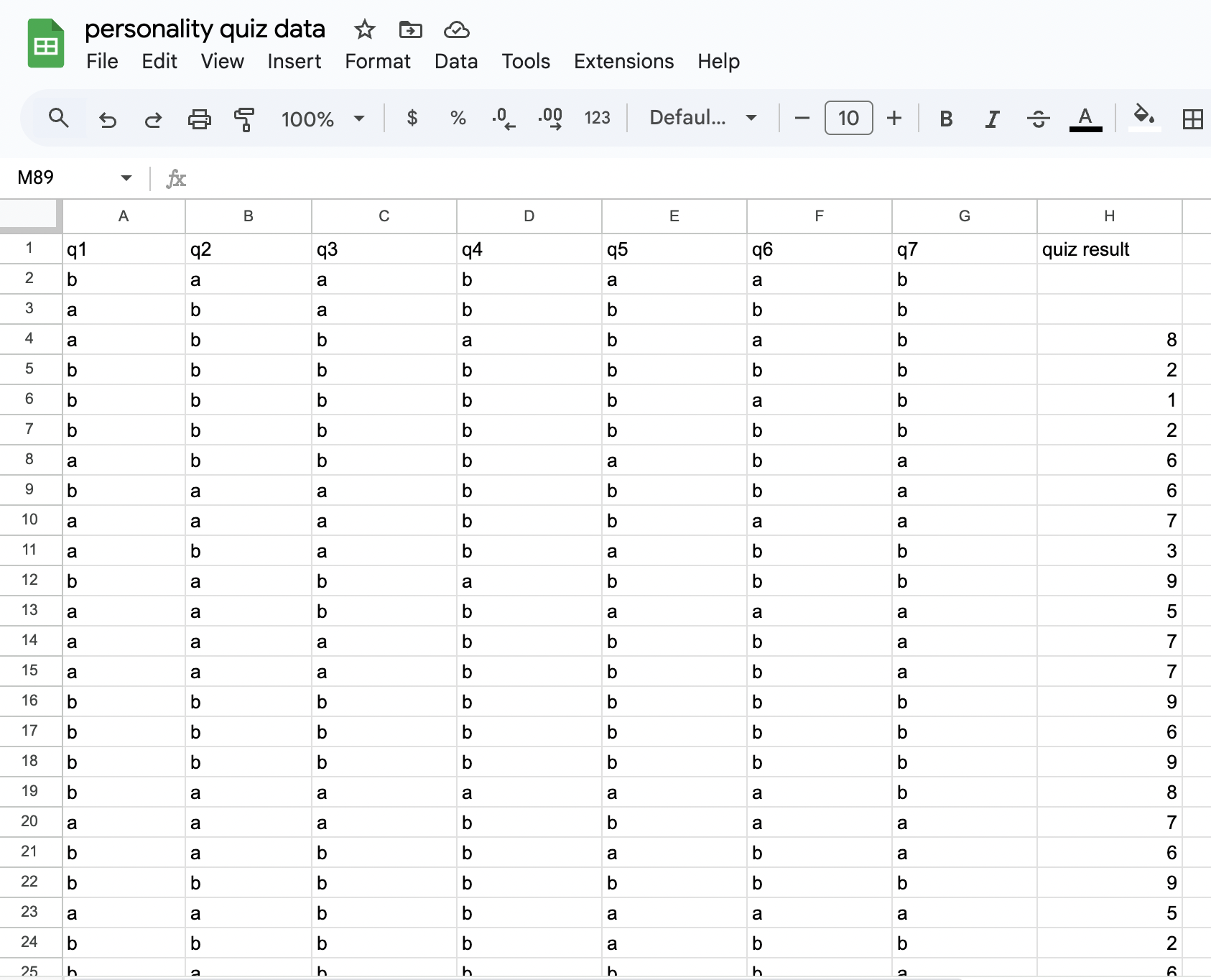The height and width of the screenshot is (980, 1211).
Task: Open the Data menu
Action: [455, 62]
